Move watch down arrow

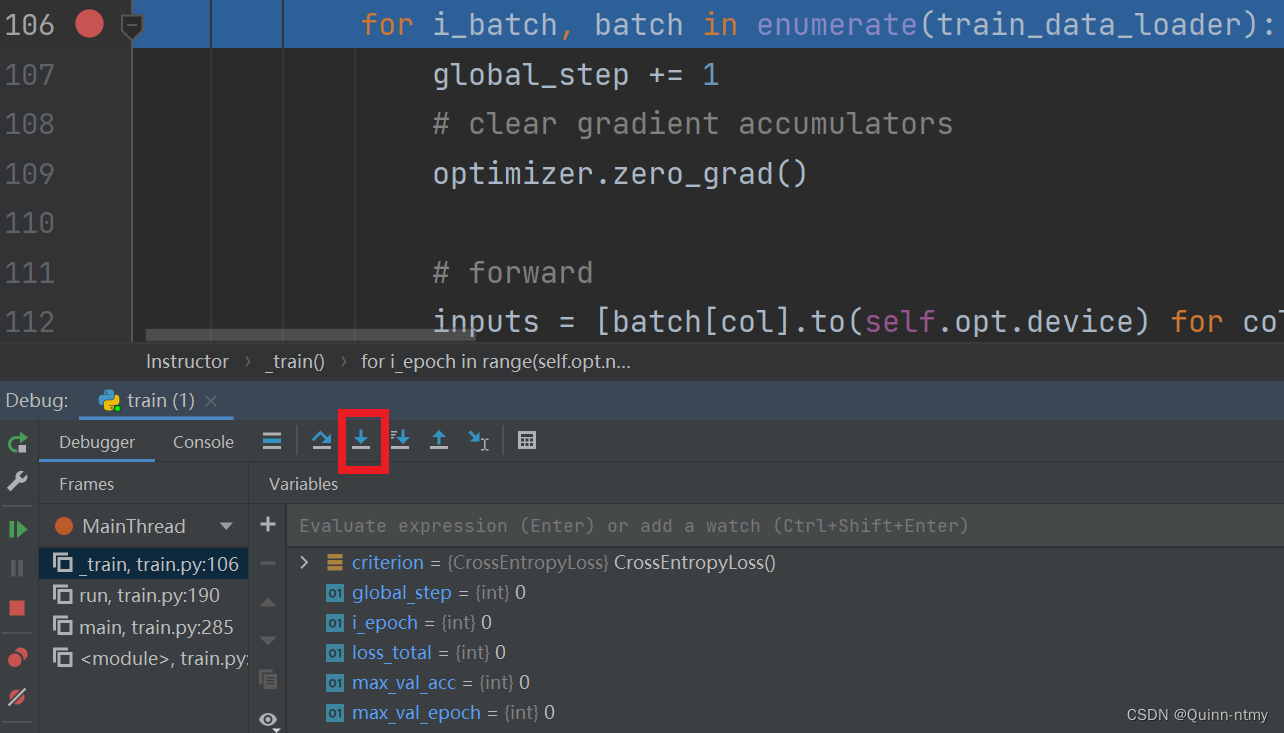click(268, 640)
